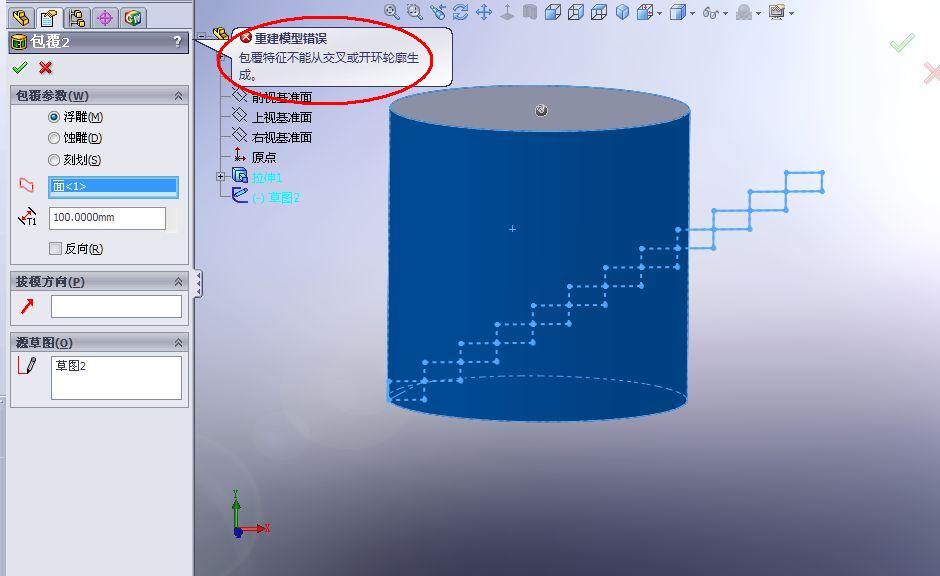Switch to DimXpertManager tab

click(105, 18)
